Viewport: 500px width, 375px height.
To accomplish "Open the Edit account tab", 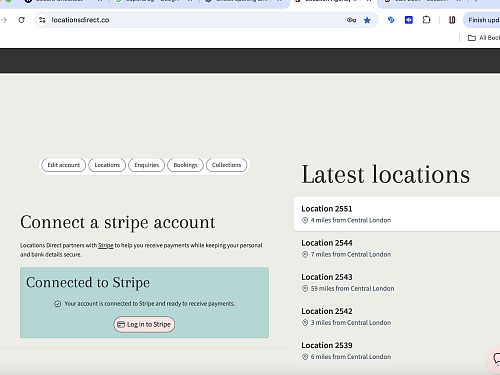I will [x=64, y=165].
